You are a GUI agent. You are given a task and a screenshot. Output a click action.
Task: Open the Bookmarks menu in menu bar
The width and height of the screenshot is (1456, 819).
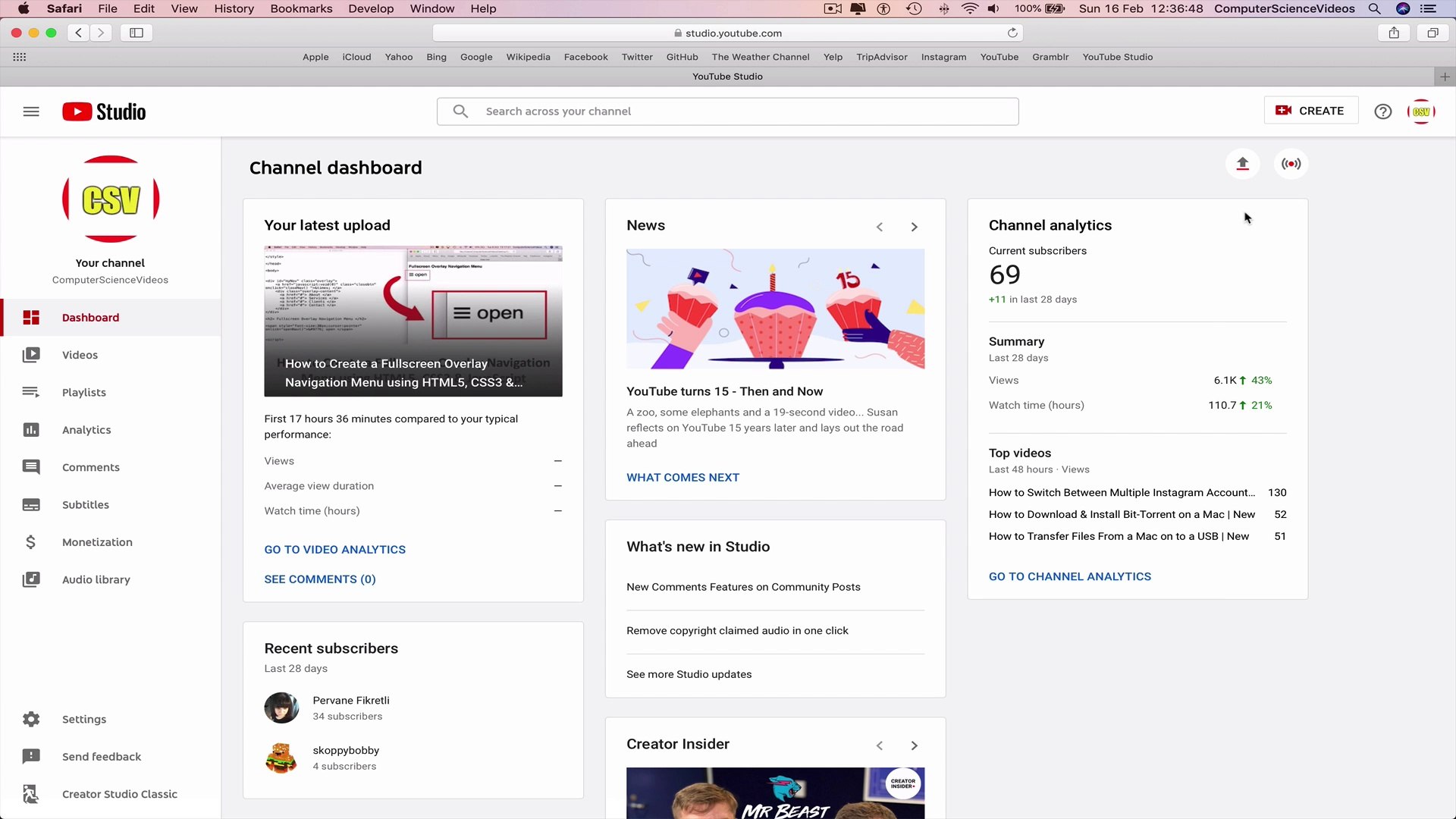point(301,8)
